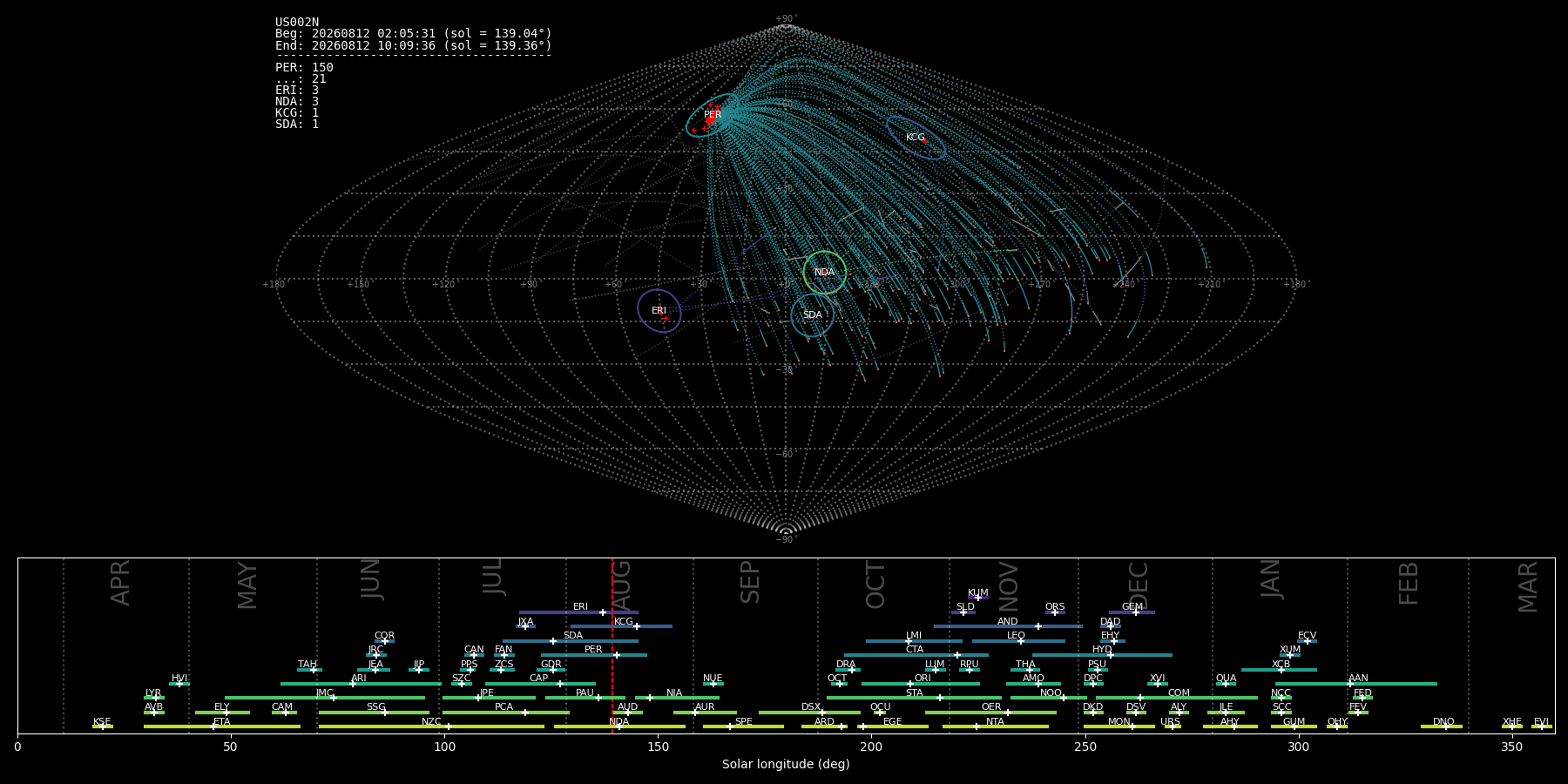Click the ARI shower bar in timeline
The width and height of the screenshot is (1568, 784).
(361, 684)
